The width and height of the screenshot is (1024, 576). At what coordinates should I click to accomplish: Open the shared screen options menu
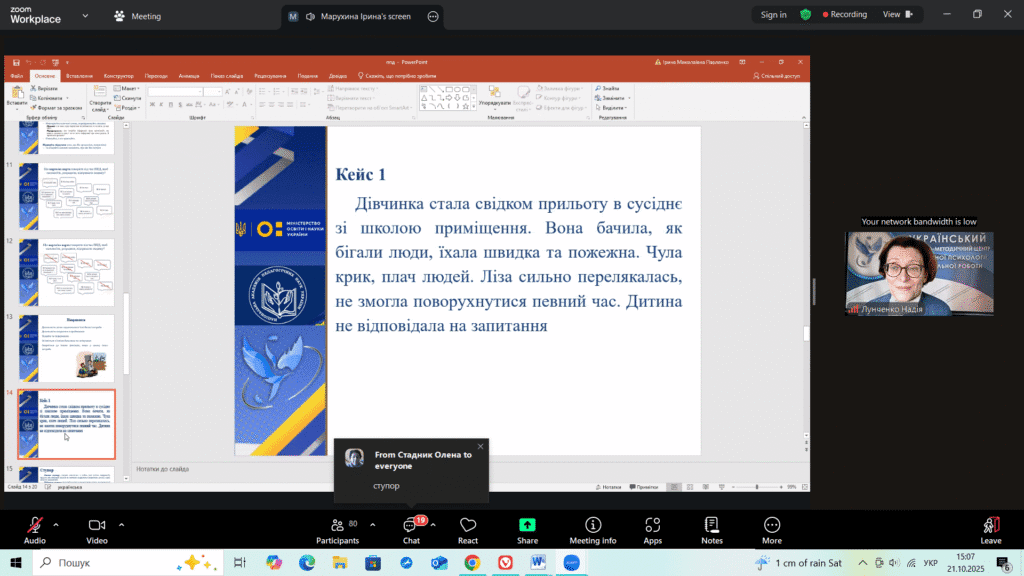pyautogui.click(x=433, y=16)
